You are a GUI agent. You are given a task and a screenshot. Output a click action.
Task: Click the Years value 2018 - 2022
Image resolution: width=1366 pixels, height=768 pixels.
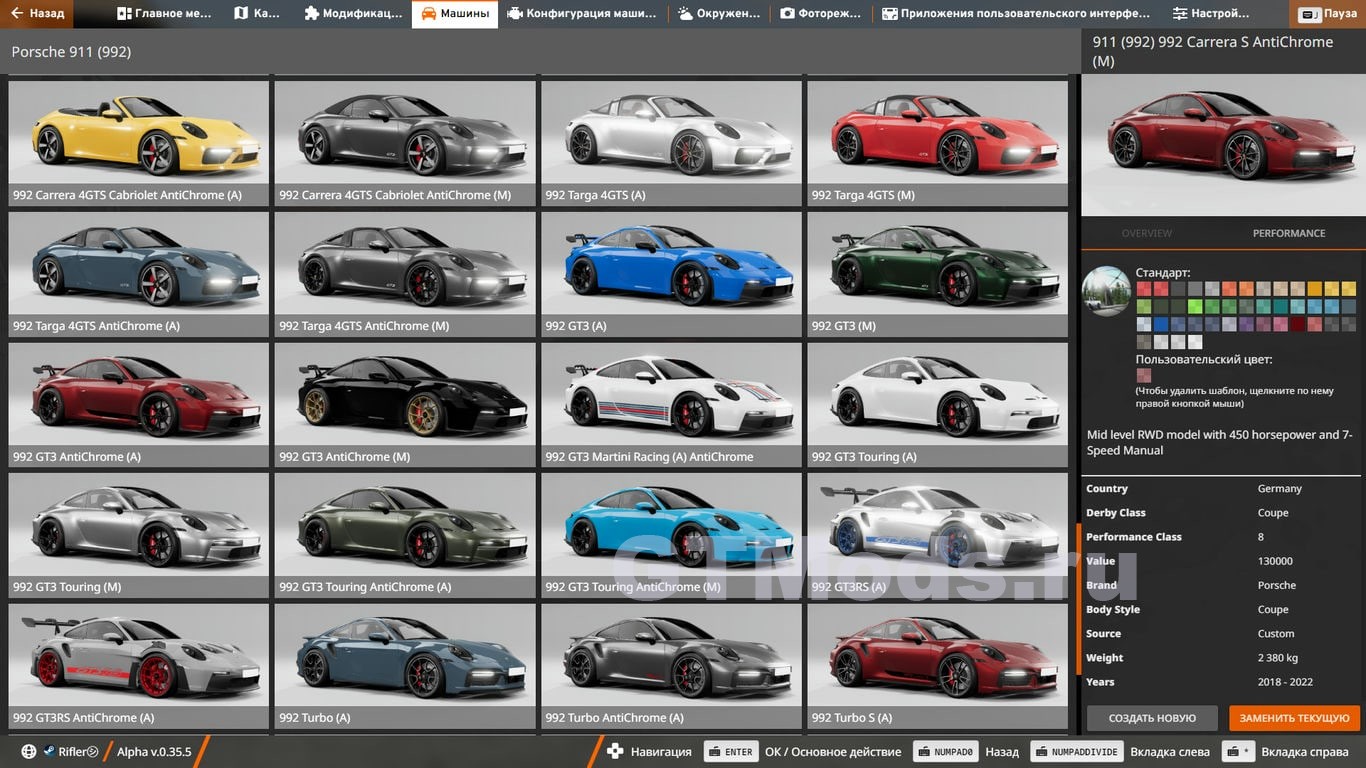(1285, 682)
